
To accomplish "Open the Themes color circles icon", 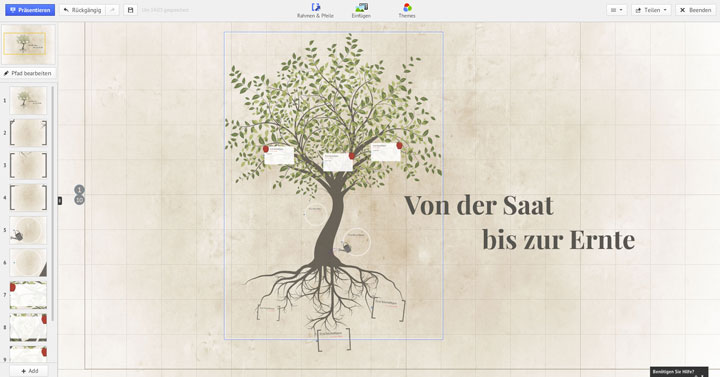I will [407, 7].
